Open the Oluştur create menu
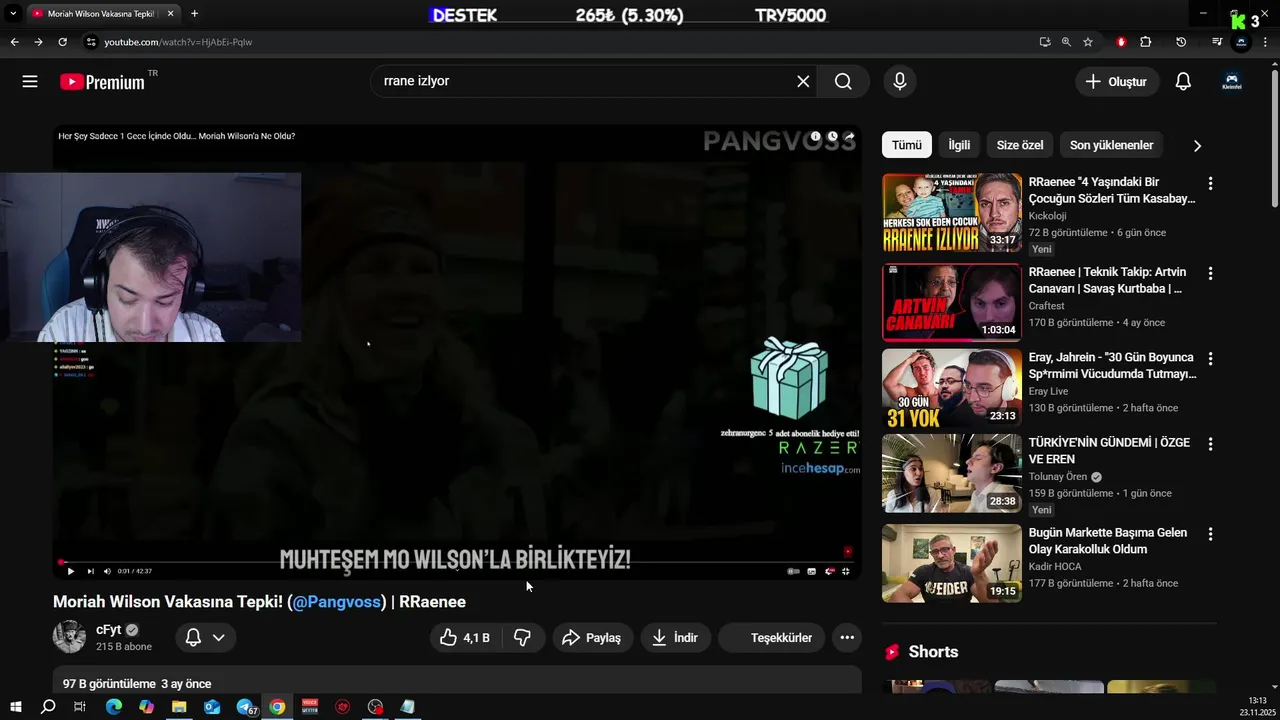Screen dimensions: 1280x720 [1117, 81]
